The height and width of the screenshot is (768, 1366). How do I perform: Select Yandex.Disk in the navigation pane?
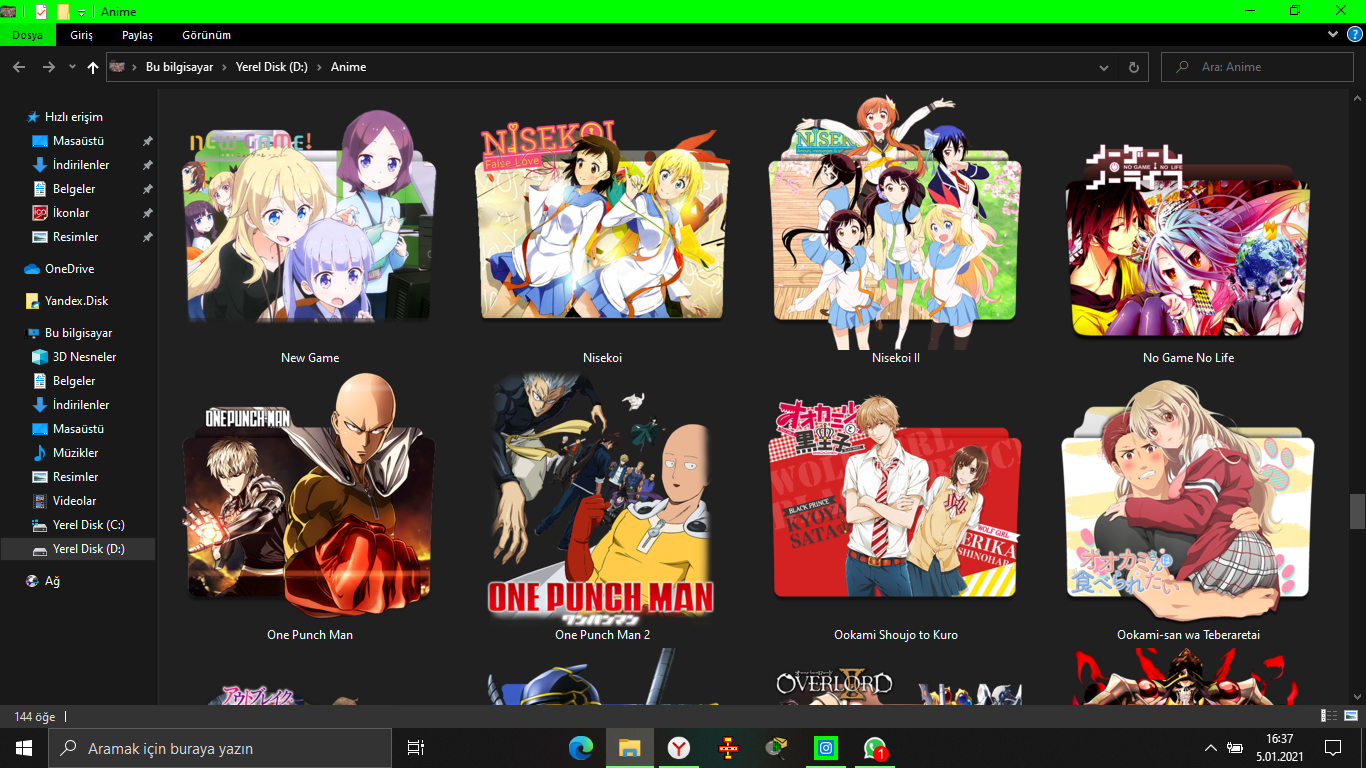(76, 301)
